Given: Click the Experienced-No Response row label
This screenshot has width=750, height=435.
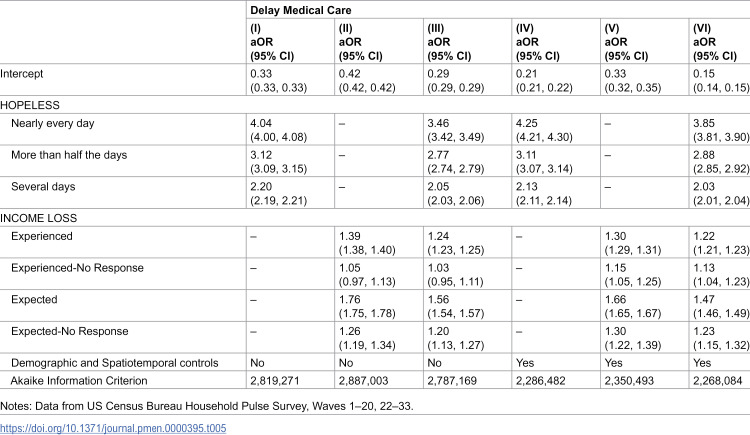Looking at the screenshot, I should point(77,268).
